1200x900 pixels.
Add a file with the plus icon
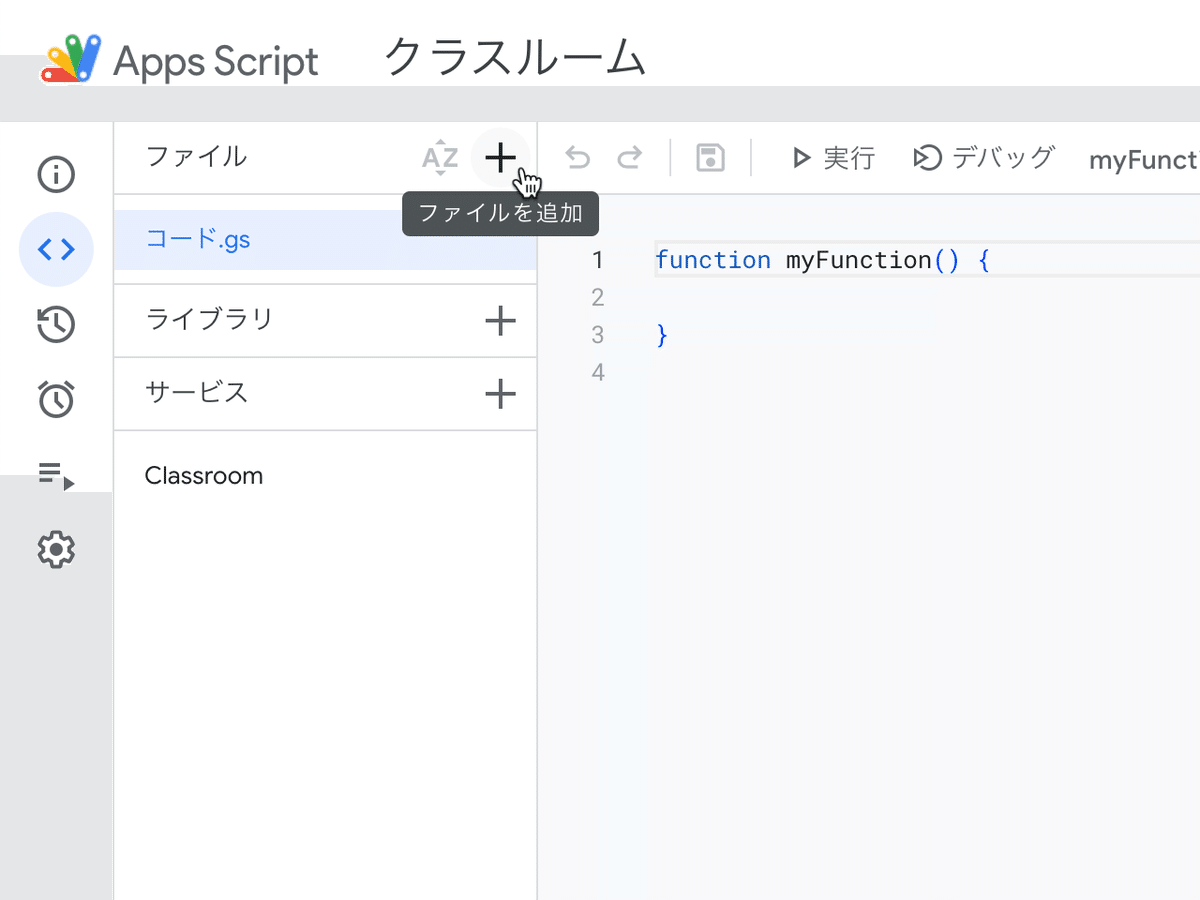500,157
